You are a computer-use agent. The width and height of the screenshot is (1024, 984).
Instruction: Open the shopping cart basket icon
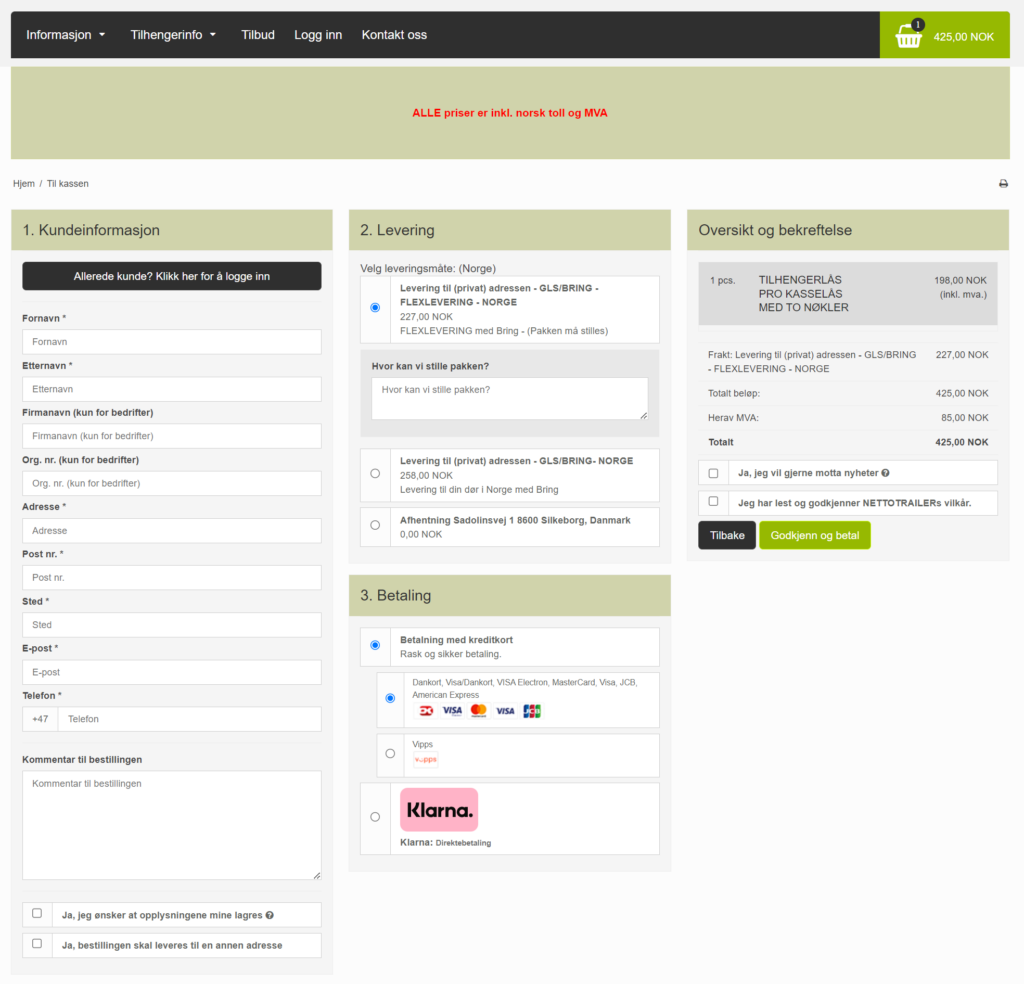(x=908, y=36)
